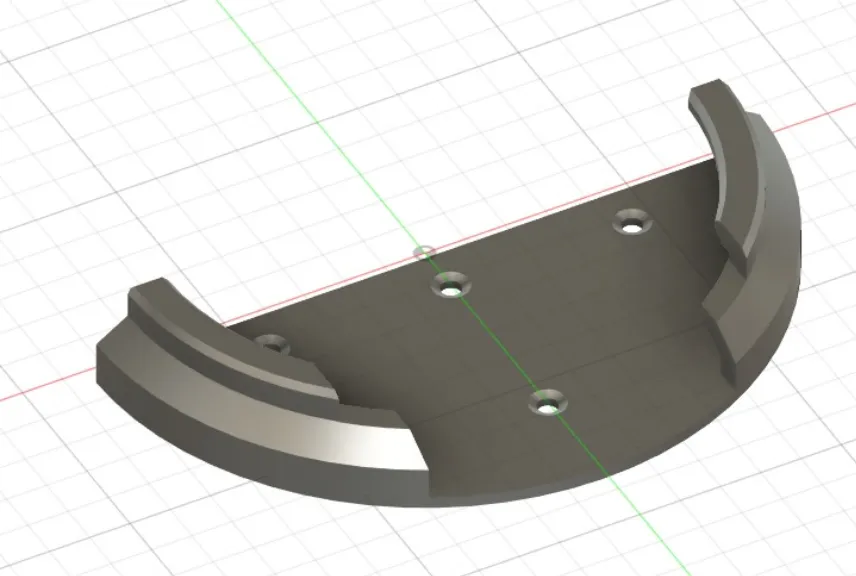Select the origin point marker
The image size is (856, 576).
point(423,250)
